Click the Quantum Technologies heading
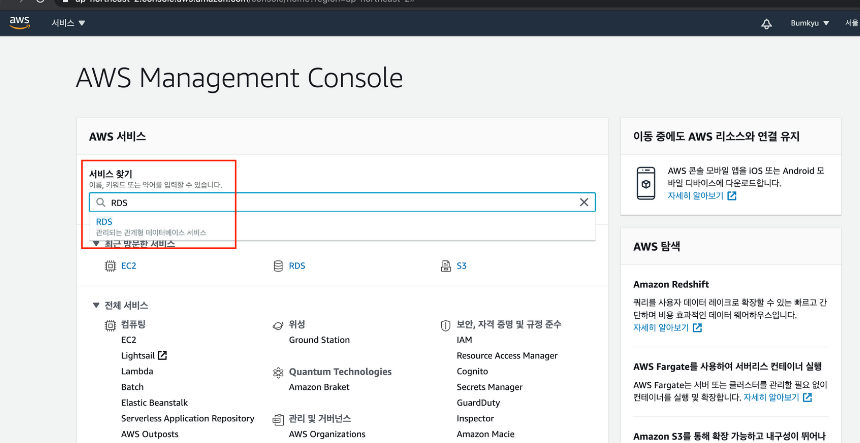 click(340, 372)
